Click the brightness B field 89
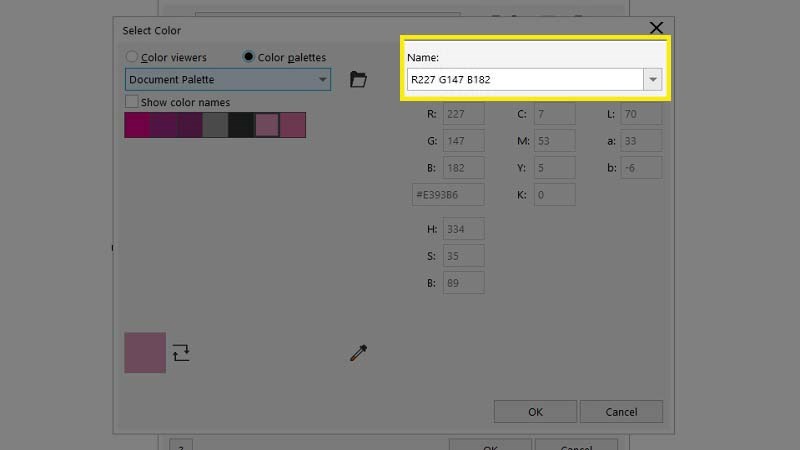The height and width of the screenshot is (450, 800). [463, 283]
